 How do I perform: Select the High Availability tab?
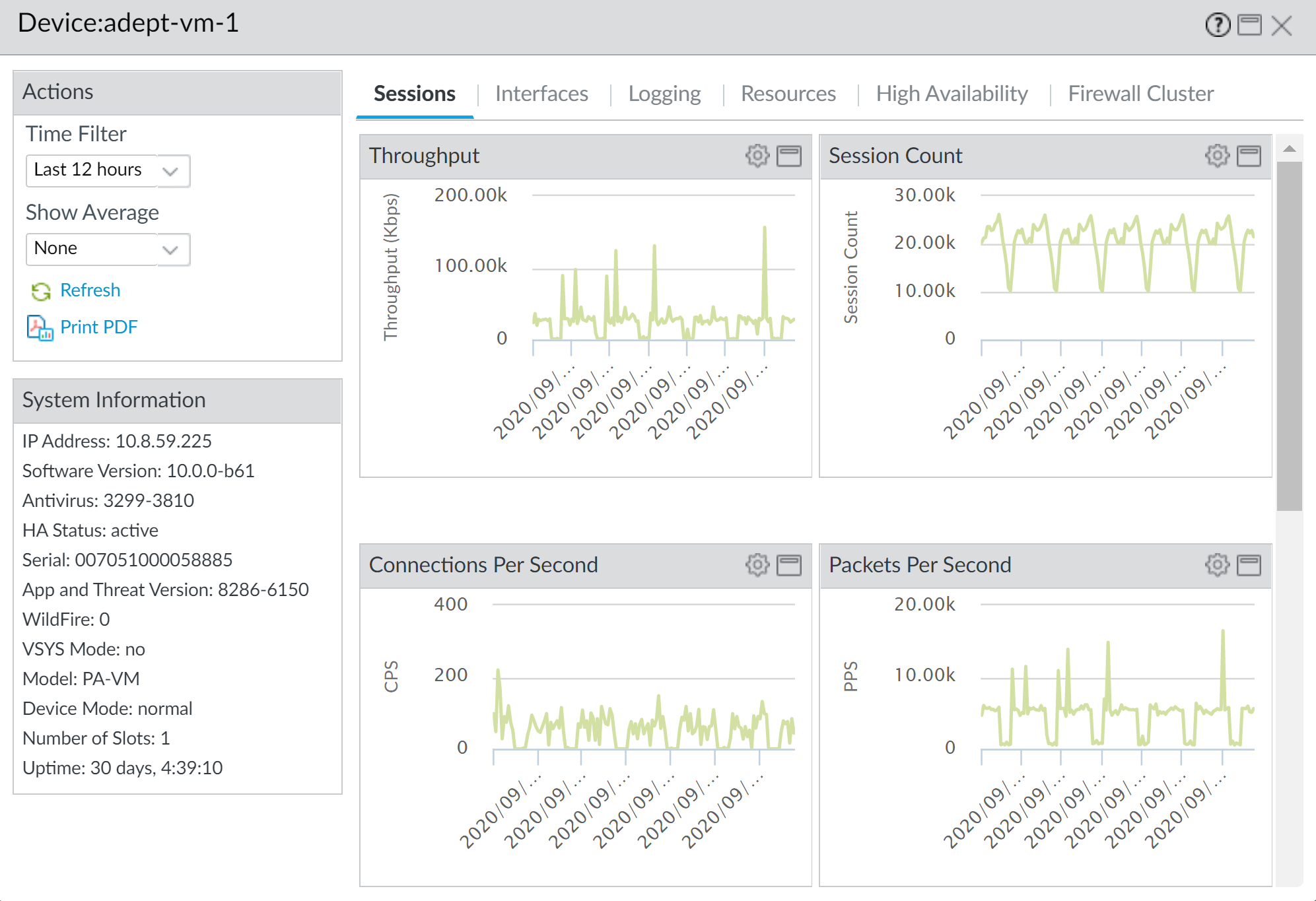click(x=952, y=94)
